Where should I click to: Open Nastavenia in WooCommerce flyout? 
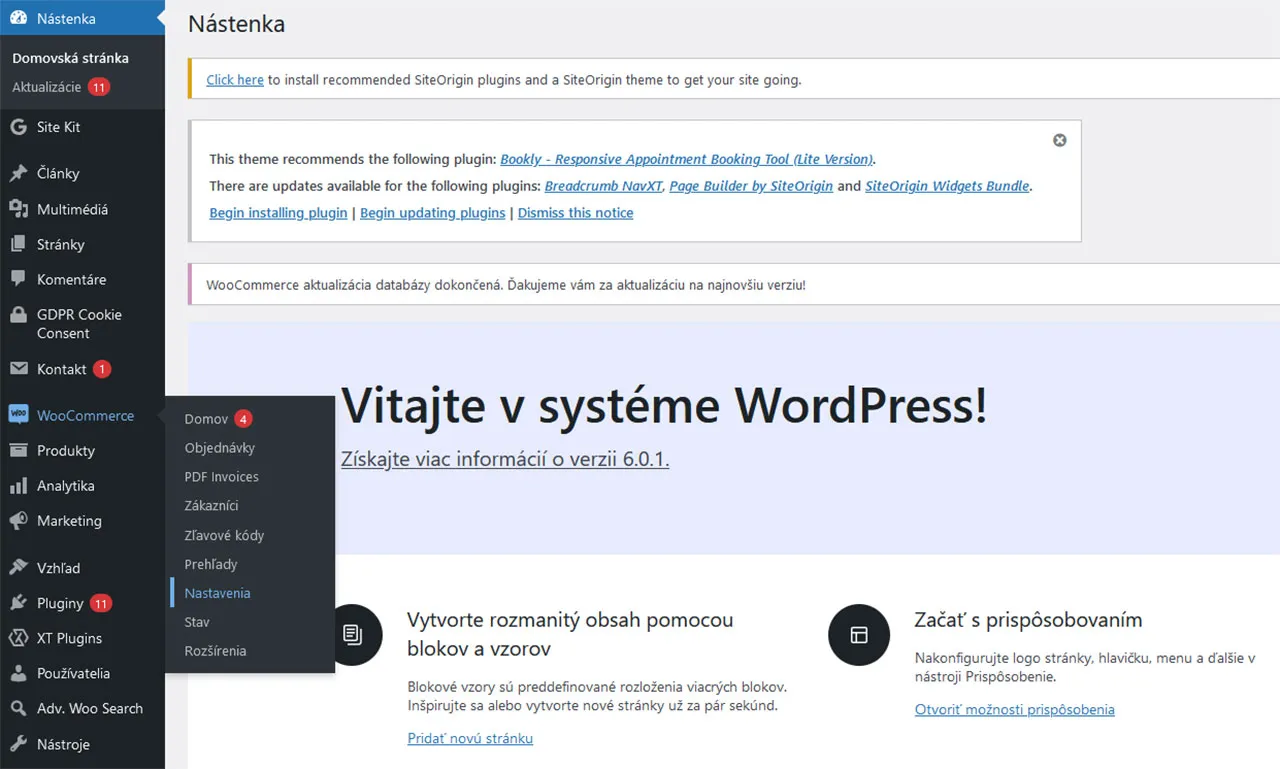[x=217, y=593]
